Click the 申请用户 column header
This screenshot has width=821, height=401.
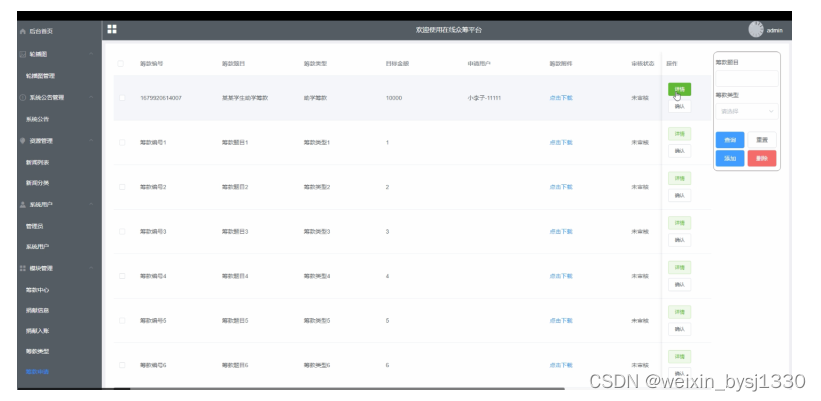479,64
